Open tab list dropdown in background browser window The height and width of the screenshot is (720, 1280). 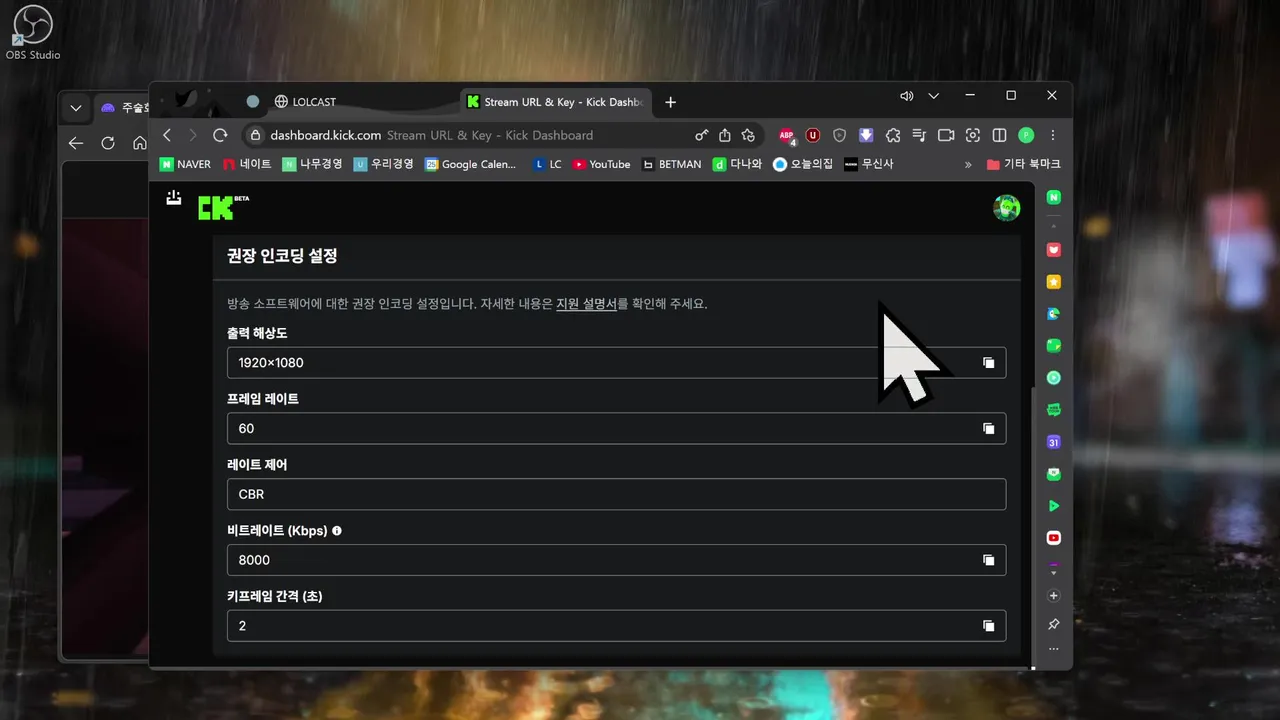pos(76,108)
